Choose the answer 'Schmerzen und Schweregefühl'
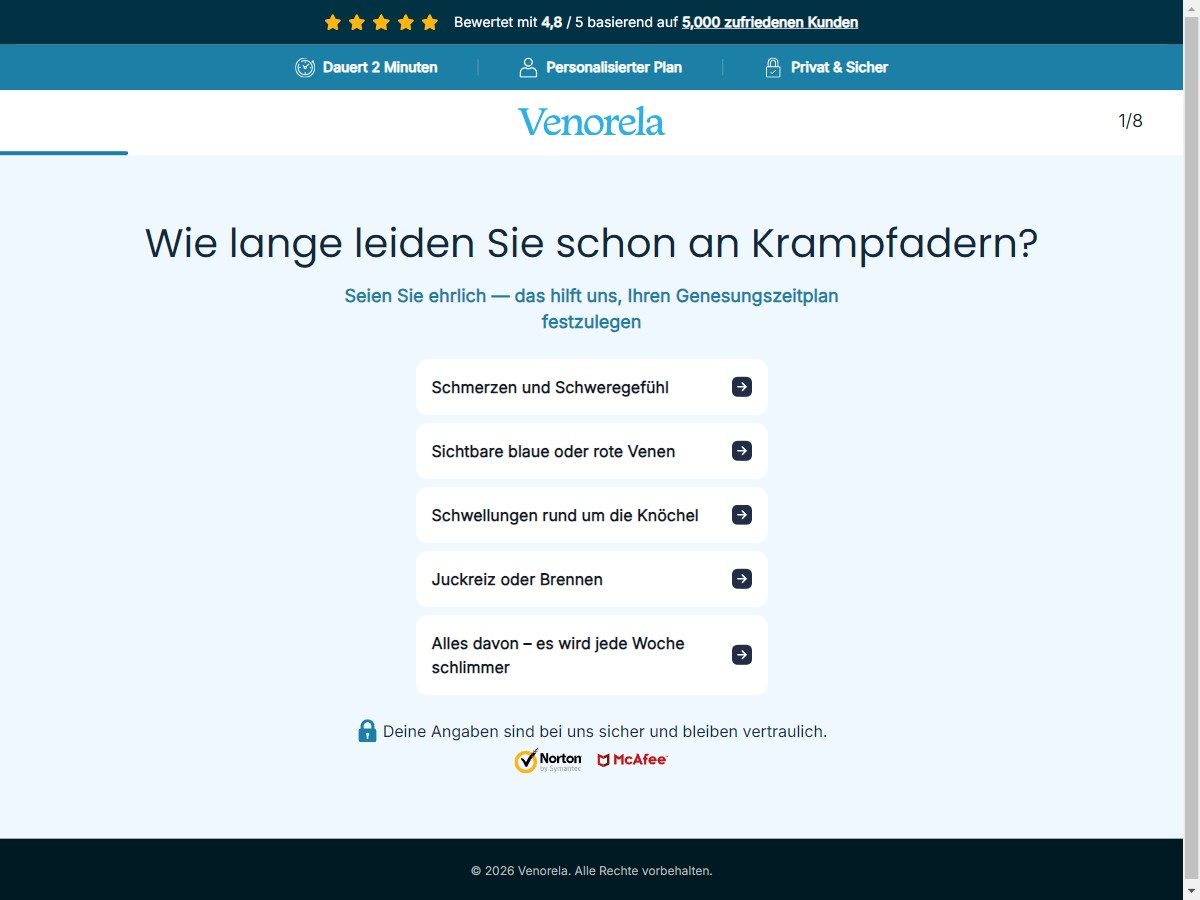The width and height of the screenshot is (1200, 900). coord(592,387)
